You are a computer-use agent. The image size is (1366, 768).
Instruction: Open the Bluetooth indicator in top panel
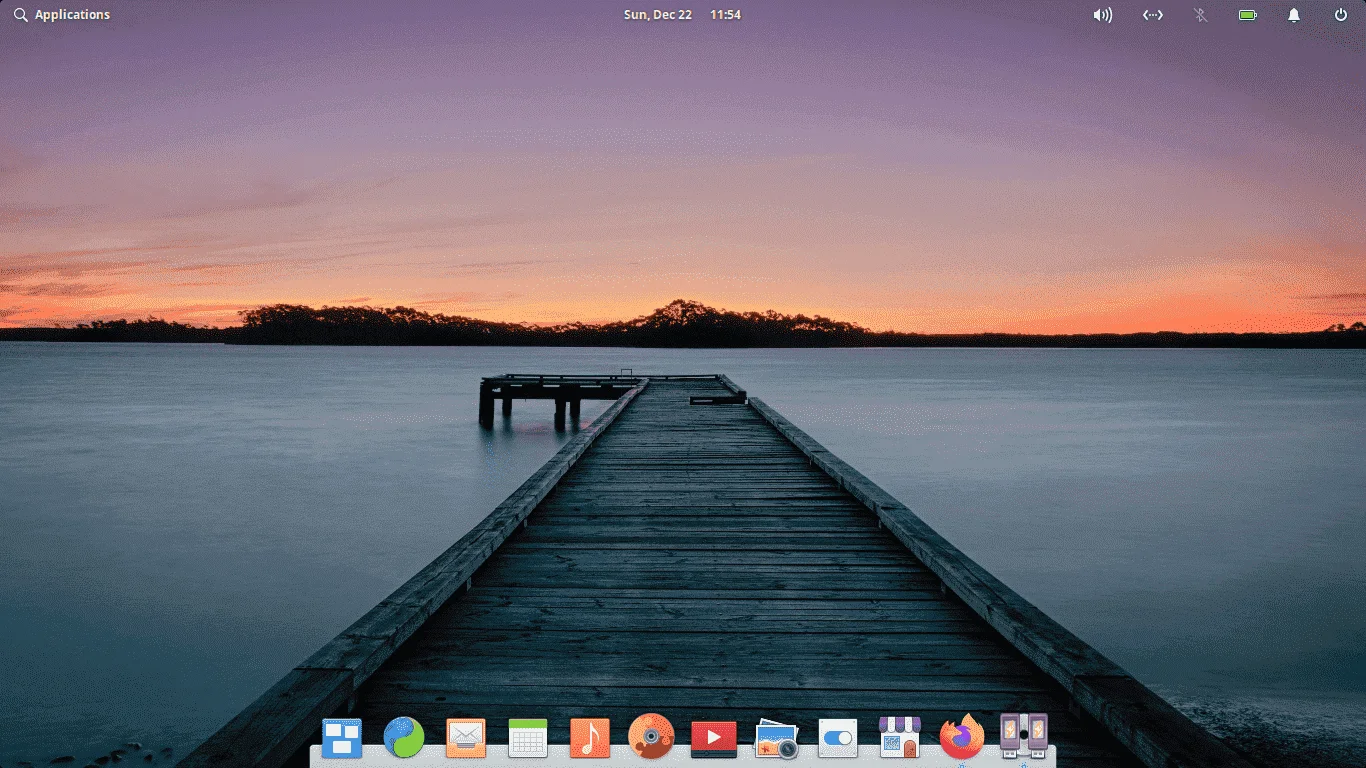click(1200, 15)
